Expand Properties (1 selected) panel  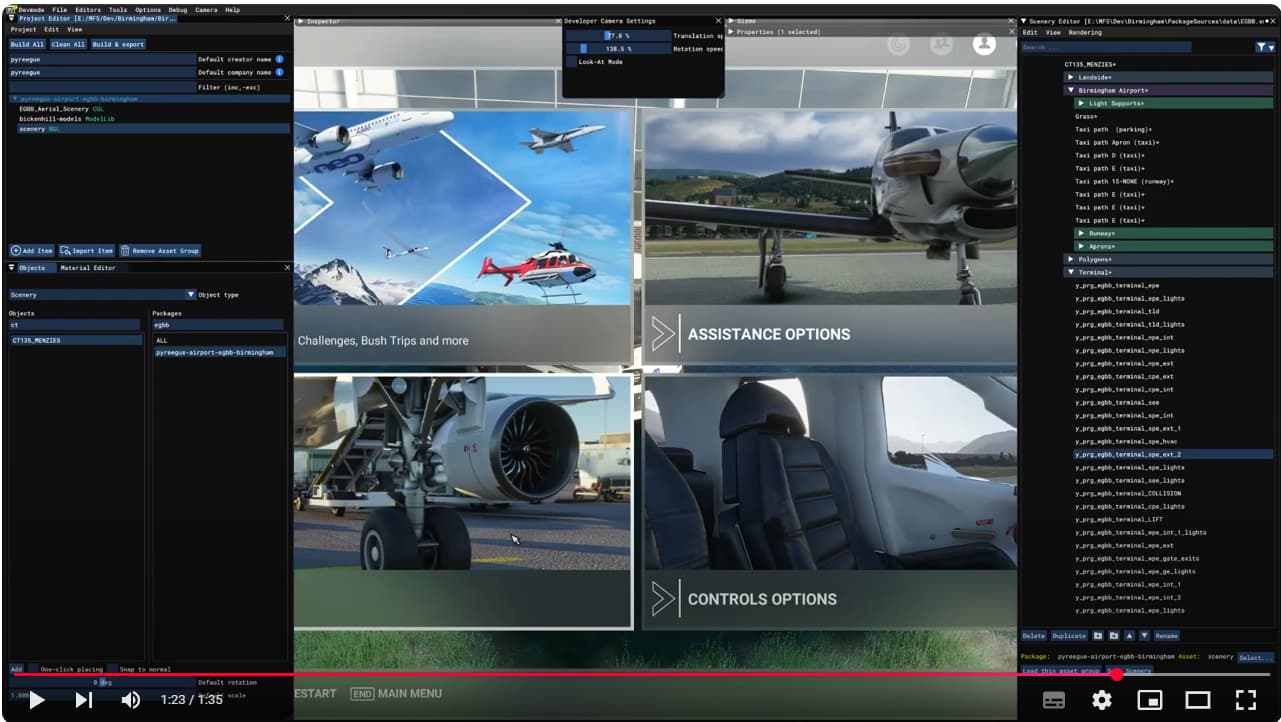click(x=731, y=32)
